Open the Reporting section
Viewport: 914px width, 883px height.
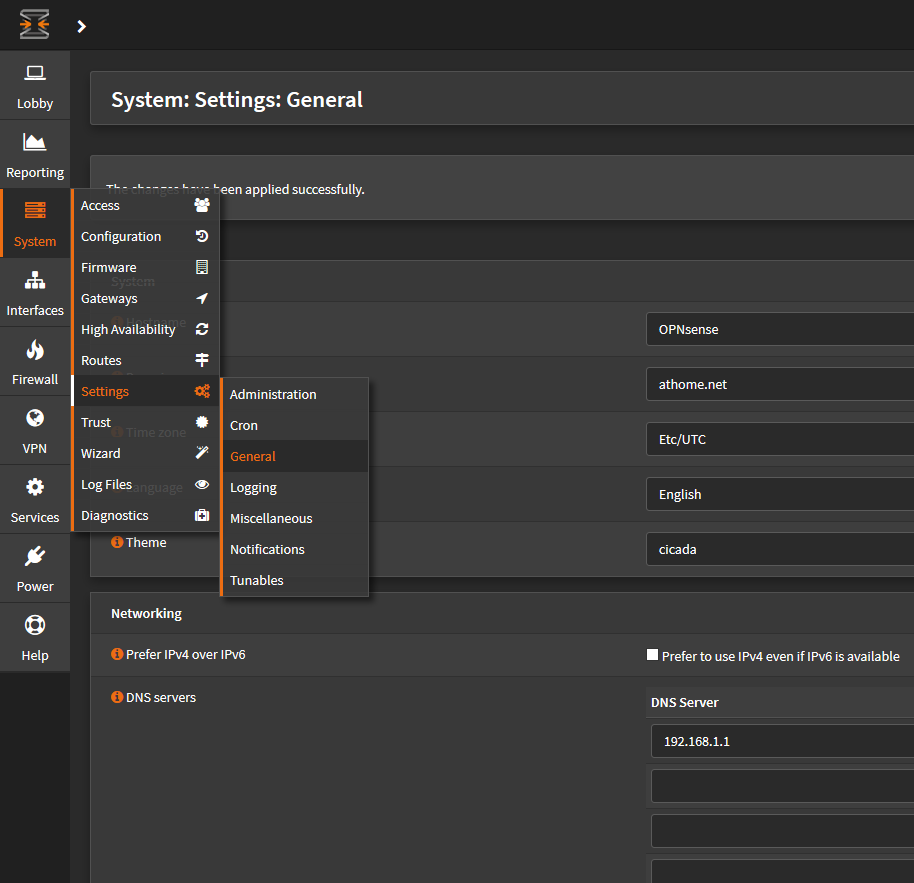[x=35, y=155]
